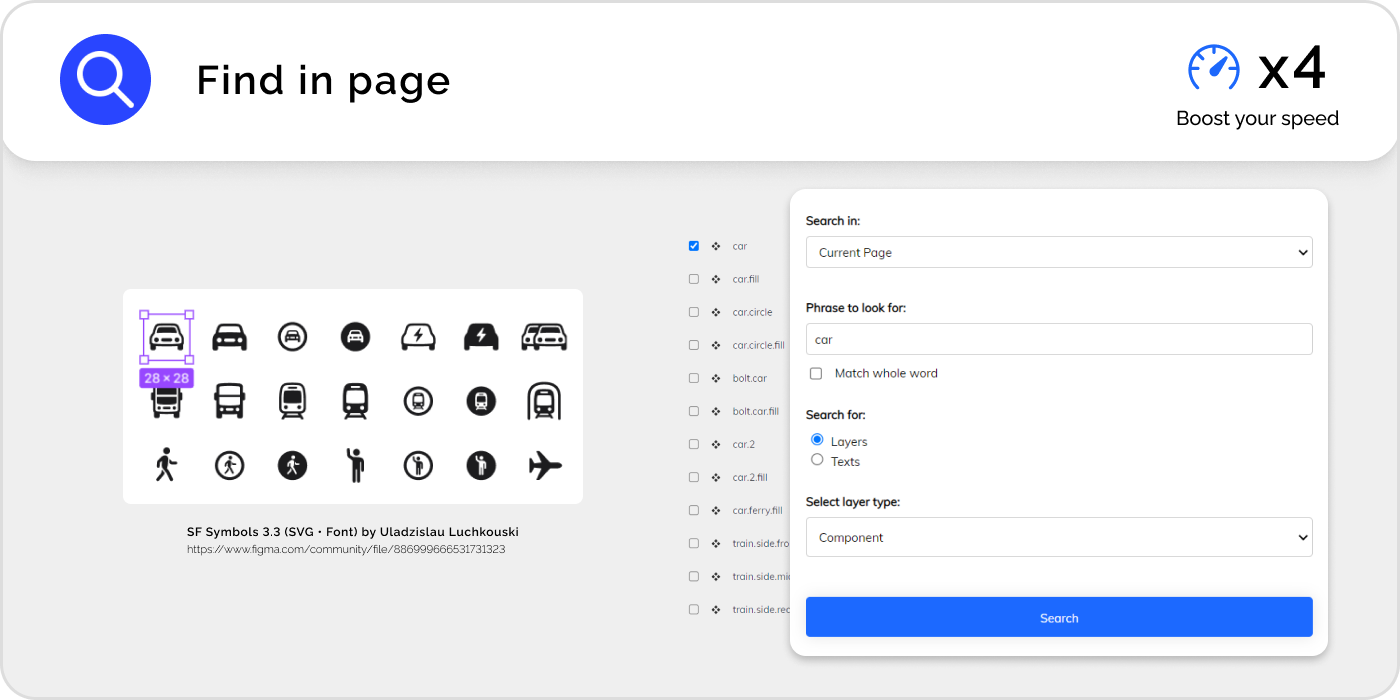Select the filled bolt car symbol
The height and width of the screenshot is (700, 1400).
[481, 337]
